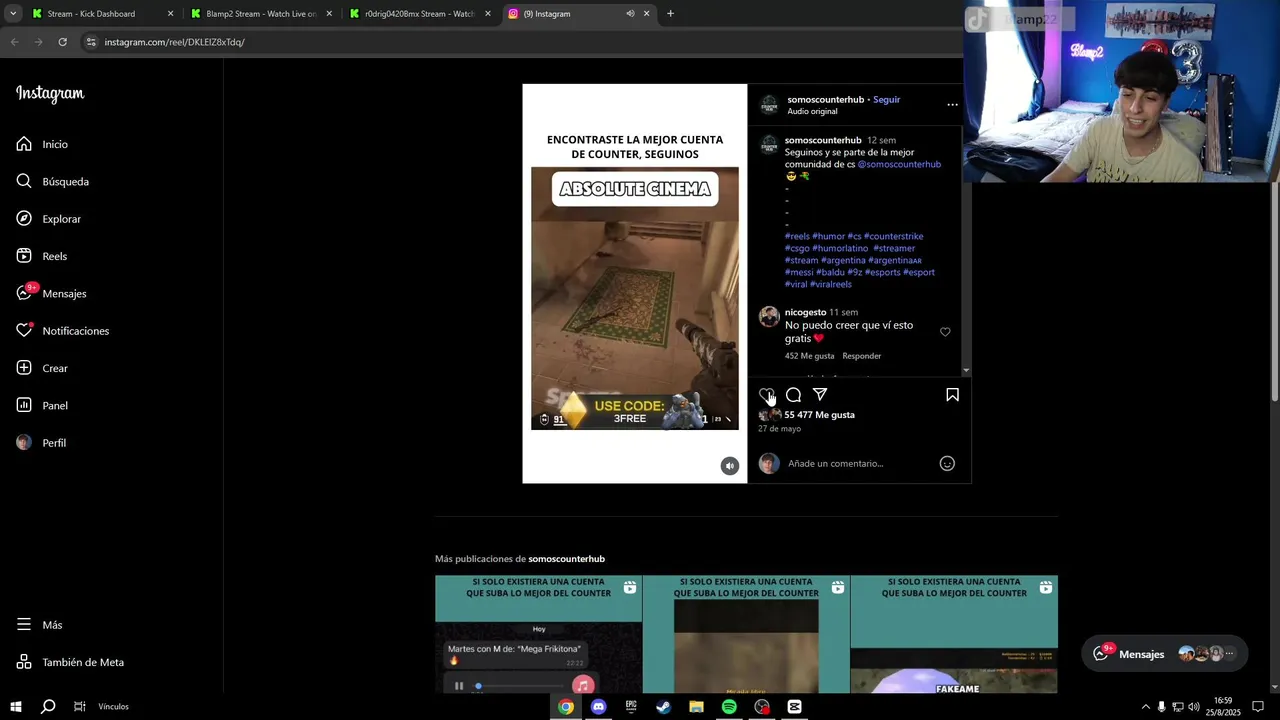Screen dimensions: 1280x720
Task: Click the address bar URL
Action: click(x=174, y=42)
